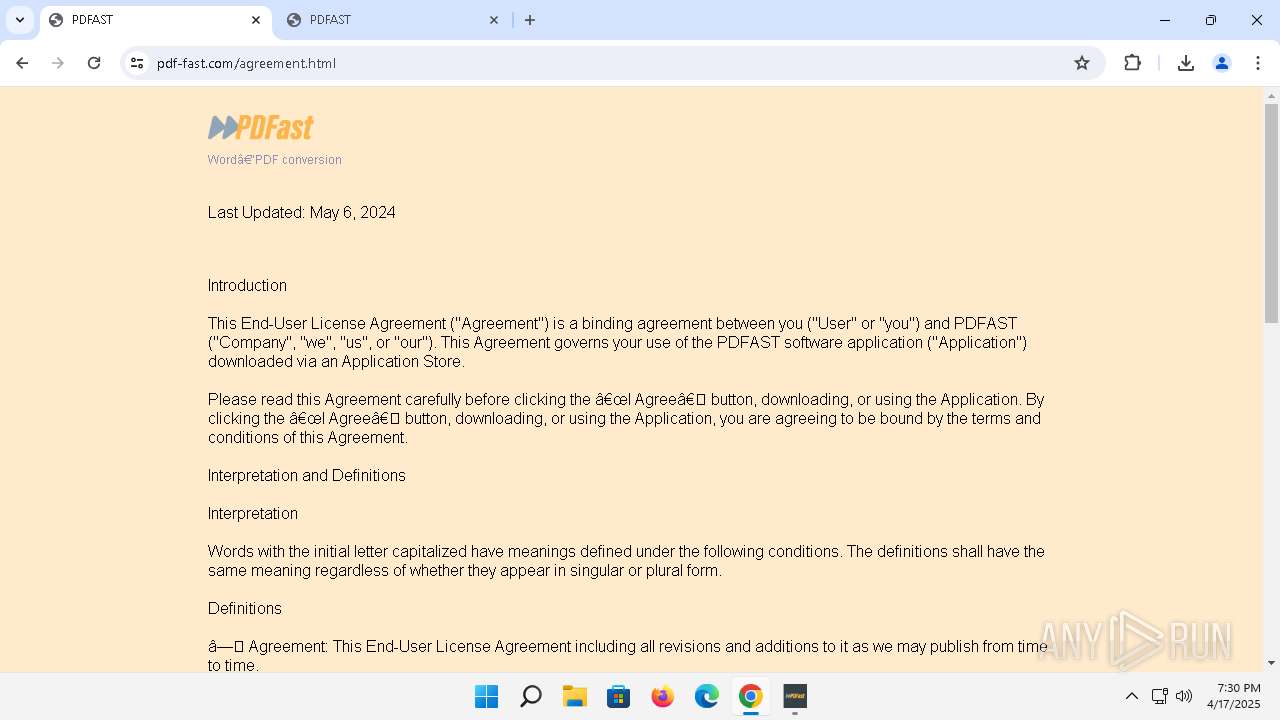Open the Windows Start menu
1280x720 pixels.
(x=487, y=696)
